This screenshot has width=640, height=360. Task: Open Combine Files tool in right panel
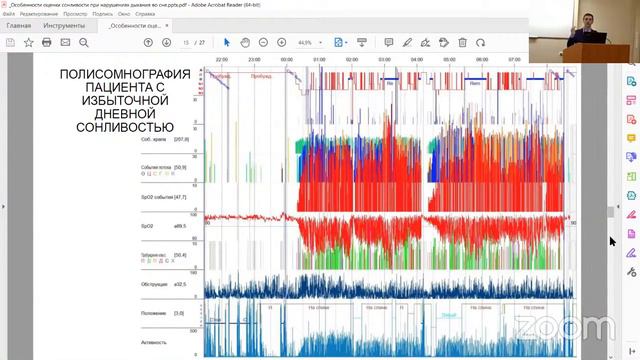[631, 157]
